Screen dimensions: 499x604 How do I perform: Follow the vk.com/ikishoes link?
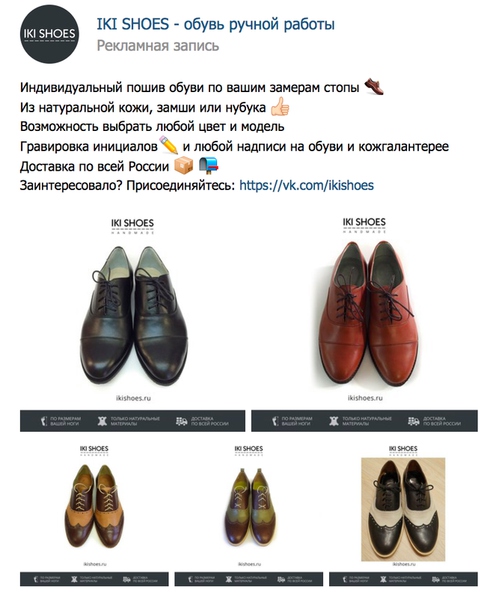coord(306,185)
